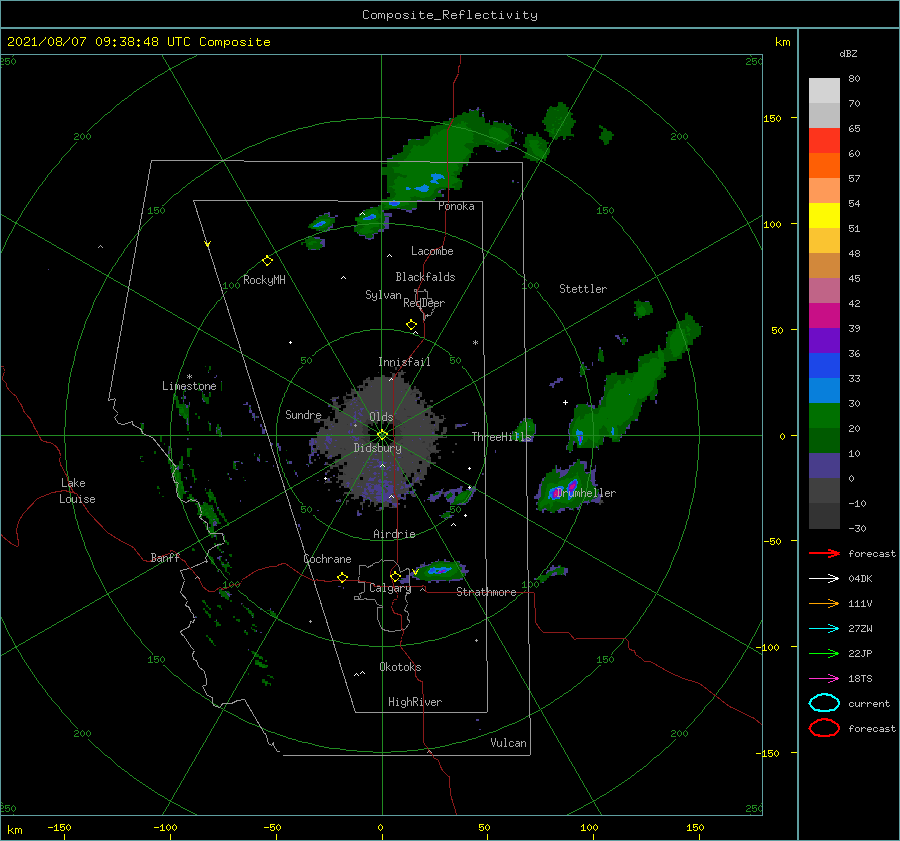The width and height of the screenshot is (900, 841).
Task: Click the Lacombe city label
Action: [x=432, y=251]
